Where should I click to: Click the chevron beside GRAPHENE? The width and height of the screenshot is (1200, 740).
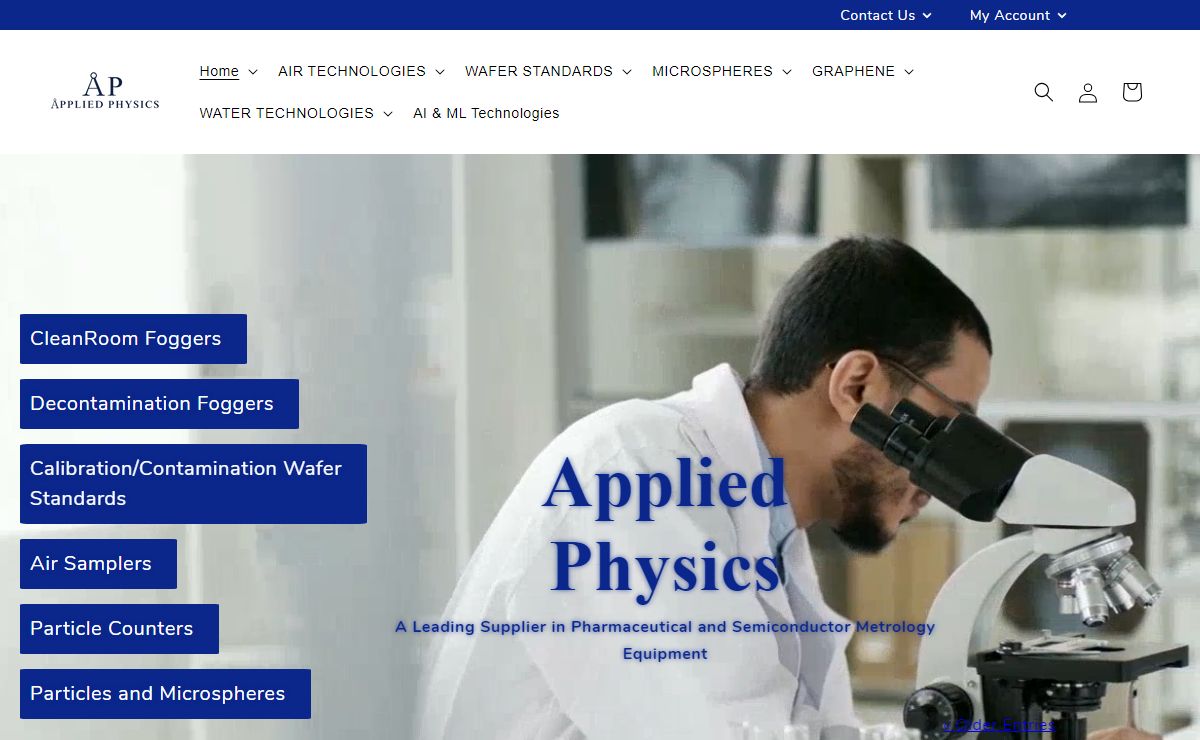click(908, 72)
